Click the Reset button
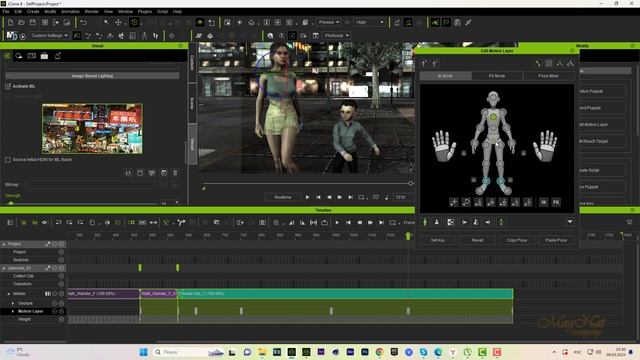Viewport: 640px width, 360px height. point(477,240)
